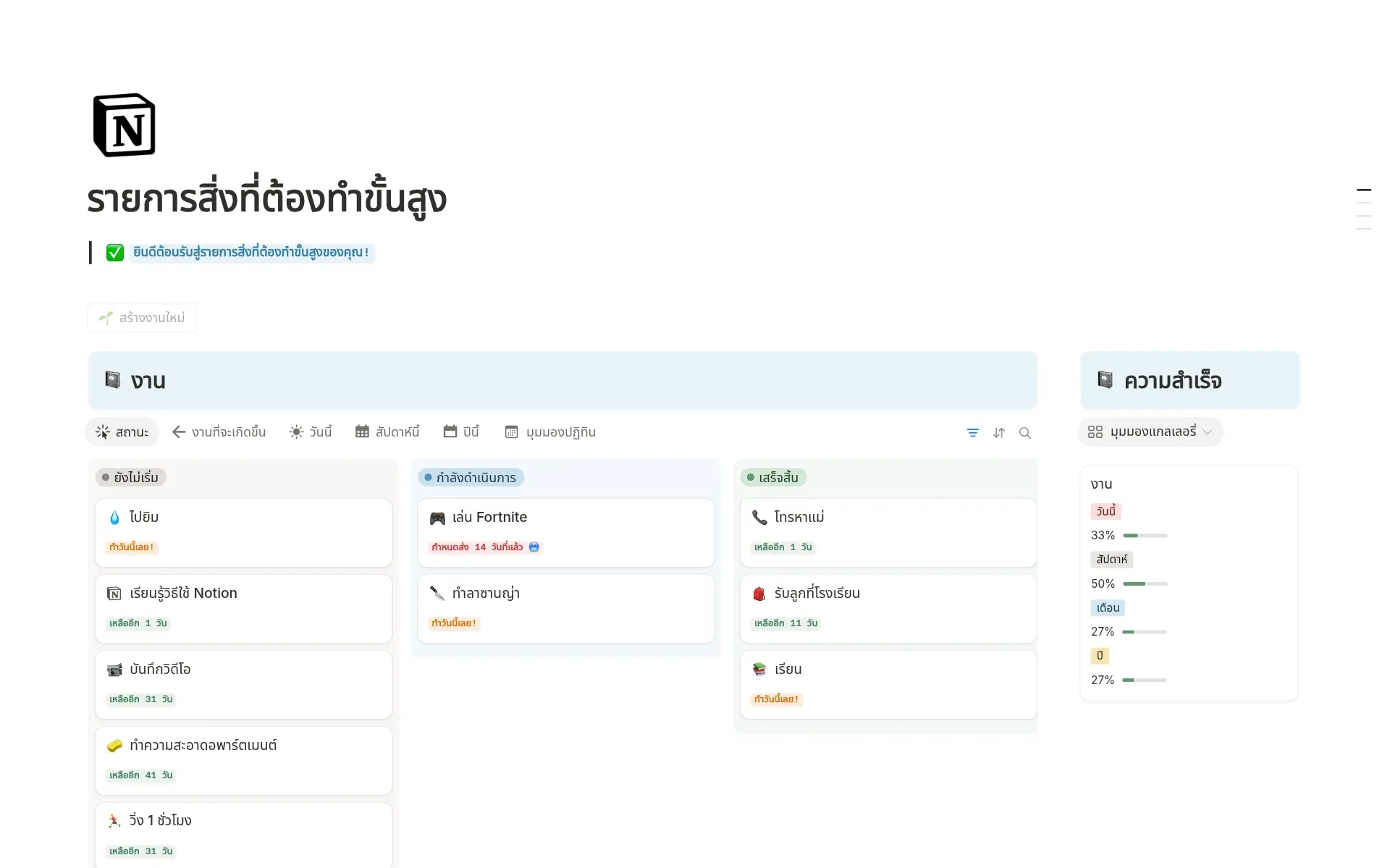
Task: Switch to the ปีนี้ view tab
Action: pos(461,432)
